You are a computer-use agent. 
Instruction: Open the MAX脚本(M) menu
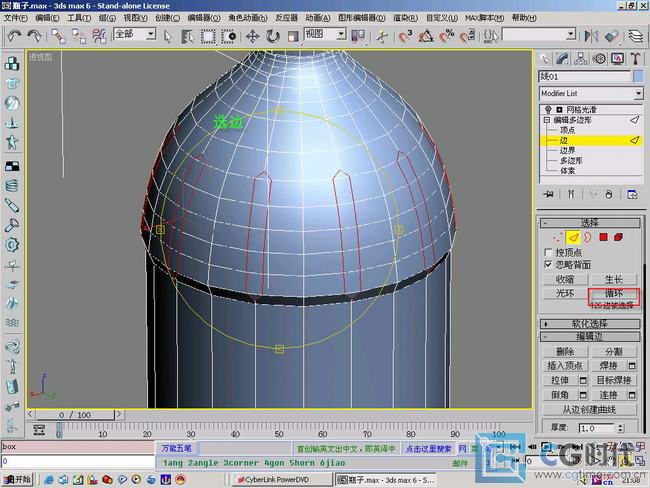point(484,18)
